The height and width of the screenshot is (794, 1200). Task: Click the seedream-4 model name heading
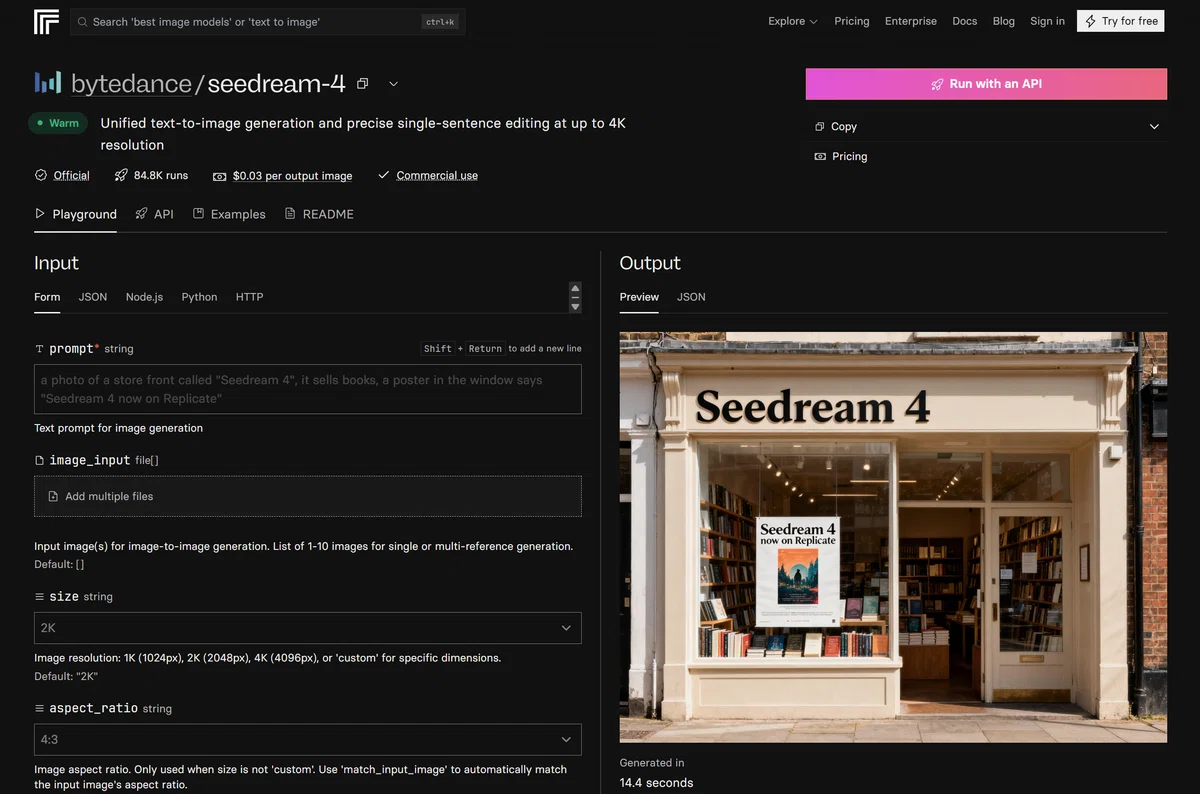point(277,84)
